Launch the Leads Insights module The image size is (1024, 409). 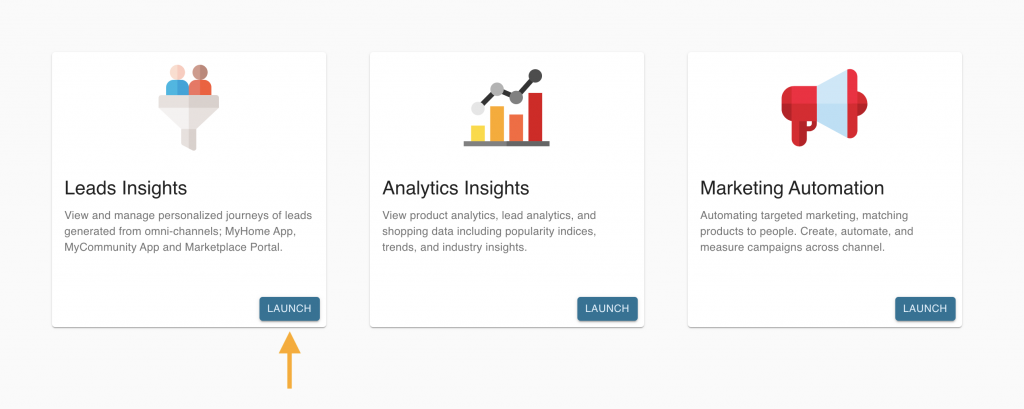coord(289,309)
